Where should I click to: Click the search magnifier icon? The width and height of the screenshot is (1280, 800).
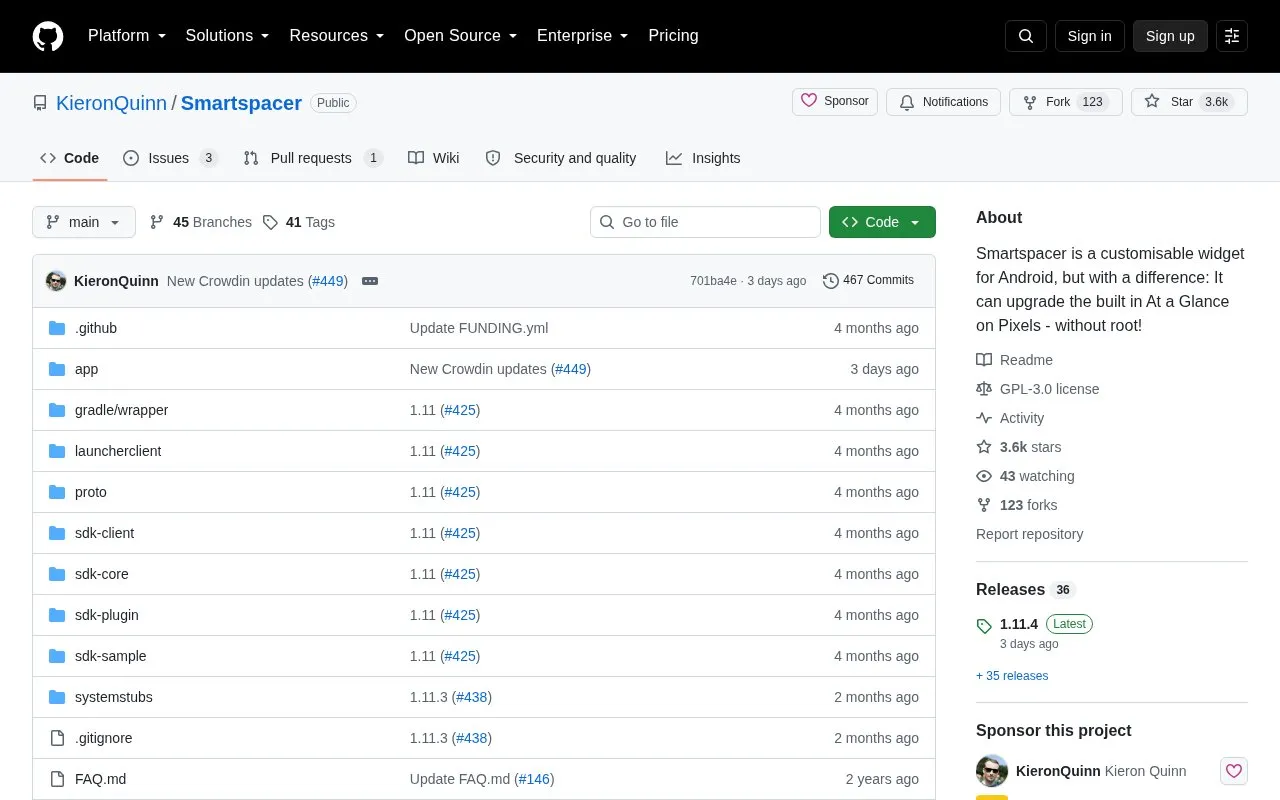click(x=1026, y=36)
